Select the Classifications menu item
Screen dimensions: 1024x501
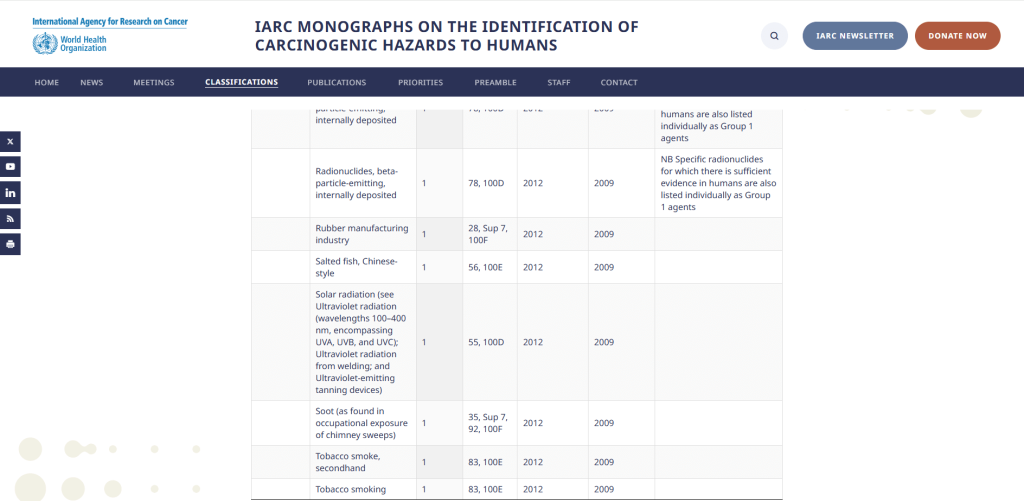point(241,82)
